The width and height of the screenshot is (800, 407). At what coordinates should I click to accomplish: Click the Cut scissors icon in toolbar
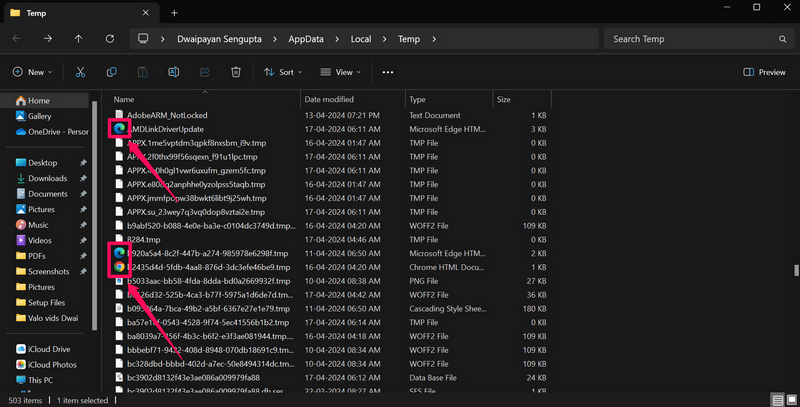pyautogui.click(x=81, y=72)
